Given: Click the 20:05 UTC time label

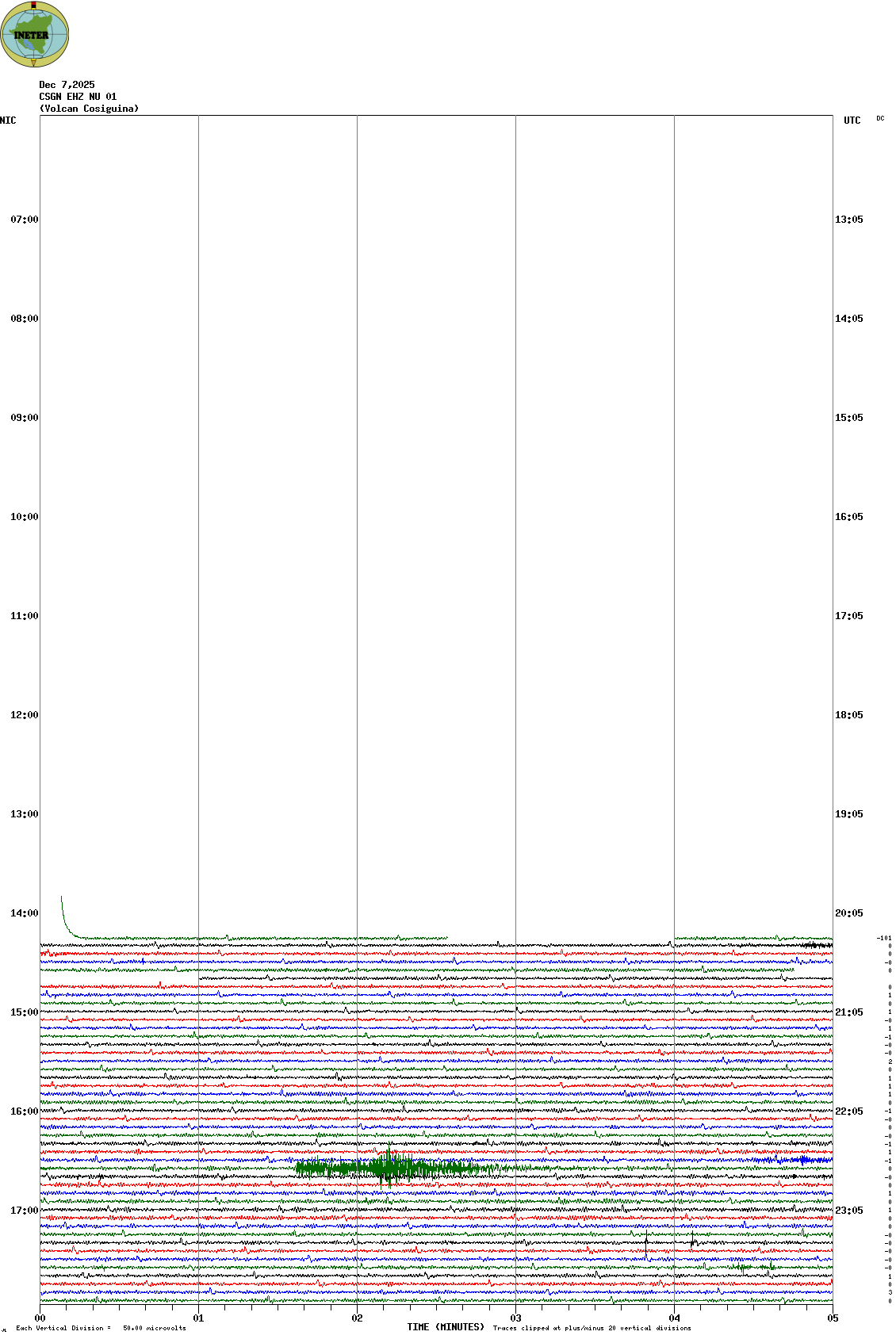Looking at the screenshot, I should [x=848, y=913].
